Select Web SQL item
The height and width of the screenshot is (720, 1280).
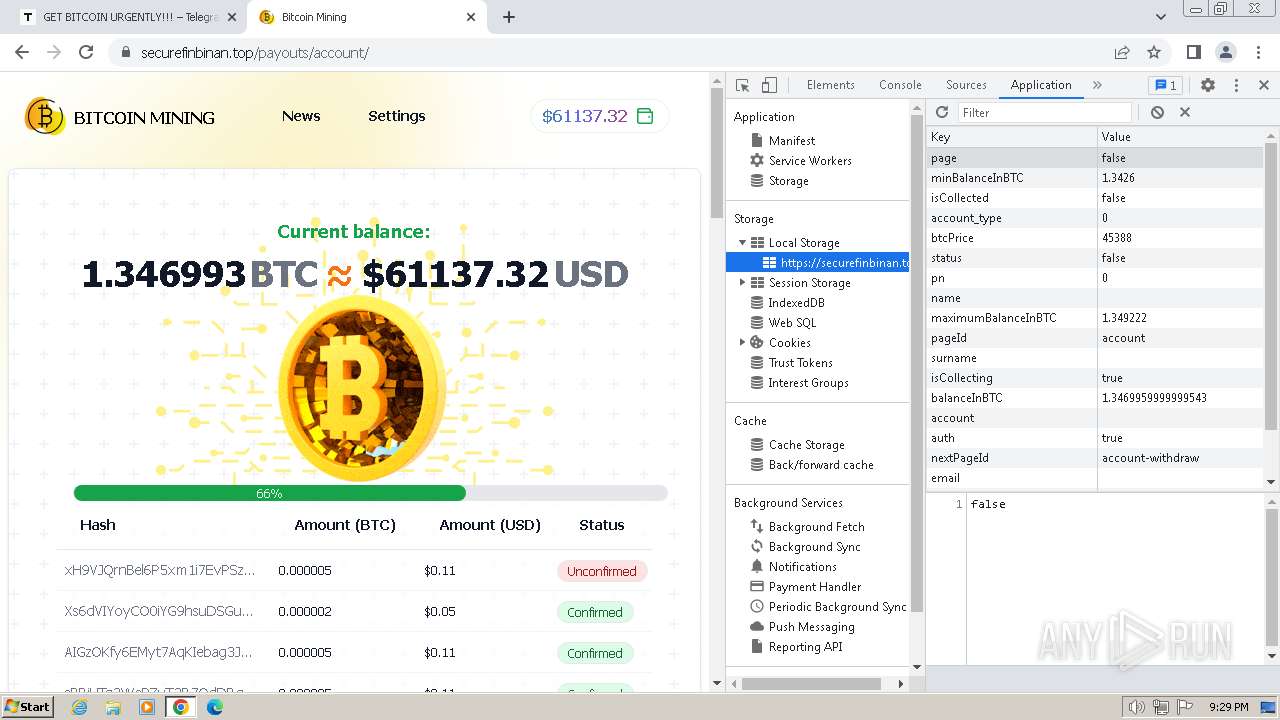click(792, 323)
